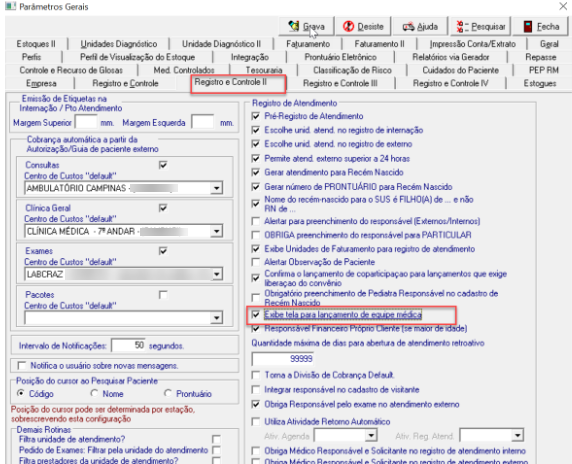Image resolution: width=572 pixels, height=464 pixels.
Task: Click the Parâmetros Gerais window title icon
Action: tap(10, 6)
